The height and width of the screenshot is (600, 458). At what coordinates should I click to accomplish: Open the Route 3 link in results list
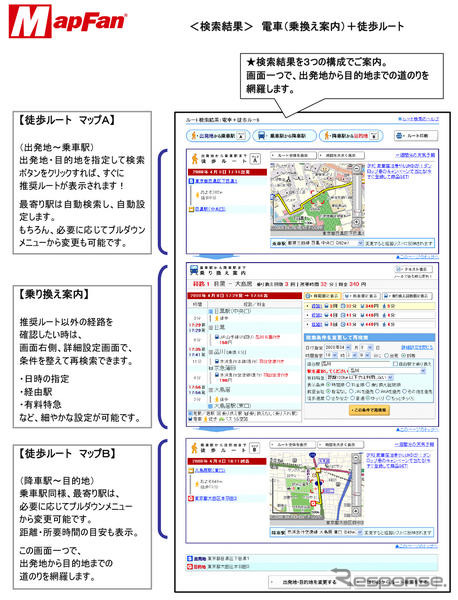click(317, 324)
